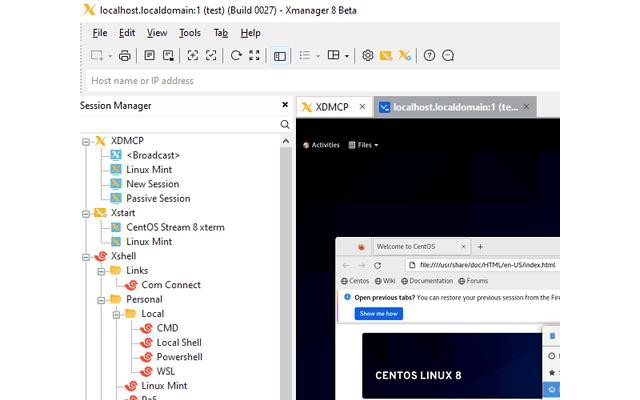This screenshot has width=640, height=400.
Task: Collapse the Local folder node
Action: pyautogui.click(x=116, y=315)
